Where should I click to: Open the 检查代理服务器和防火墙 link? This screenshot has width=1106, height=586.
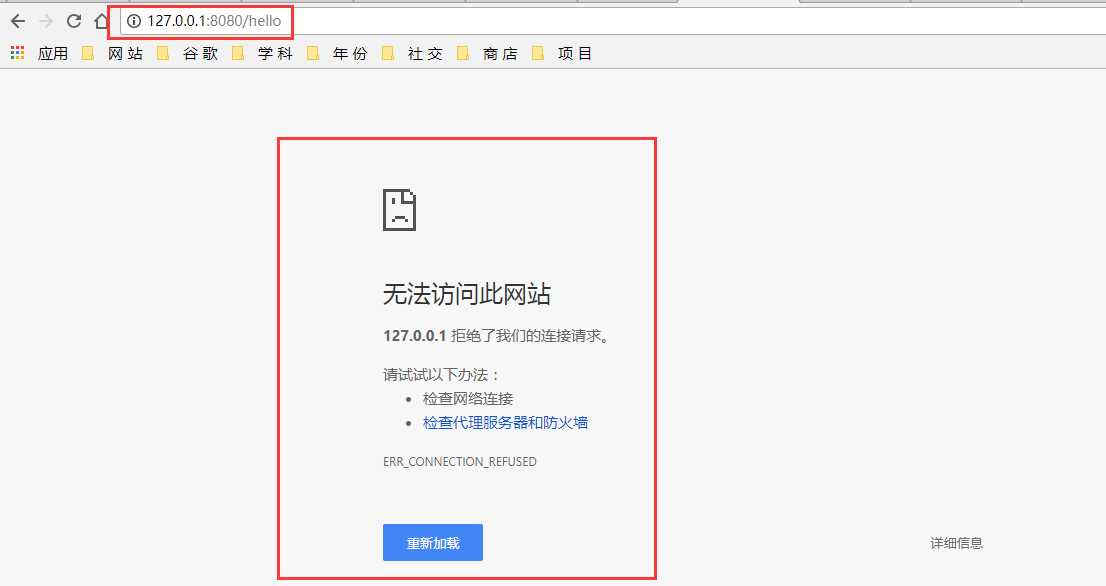pyautogui.click(x=505, y=422)
